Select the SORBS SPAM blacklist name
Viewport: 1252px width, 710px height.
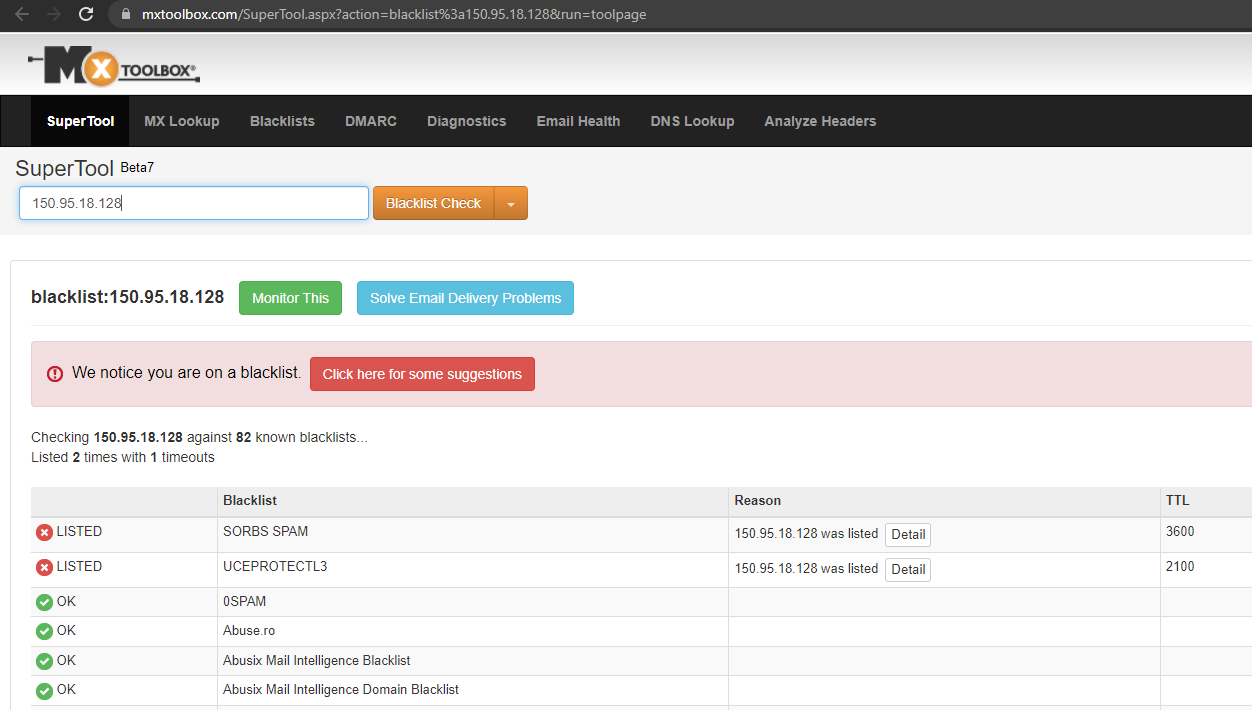click(x=265, y=531)
